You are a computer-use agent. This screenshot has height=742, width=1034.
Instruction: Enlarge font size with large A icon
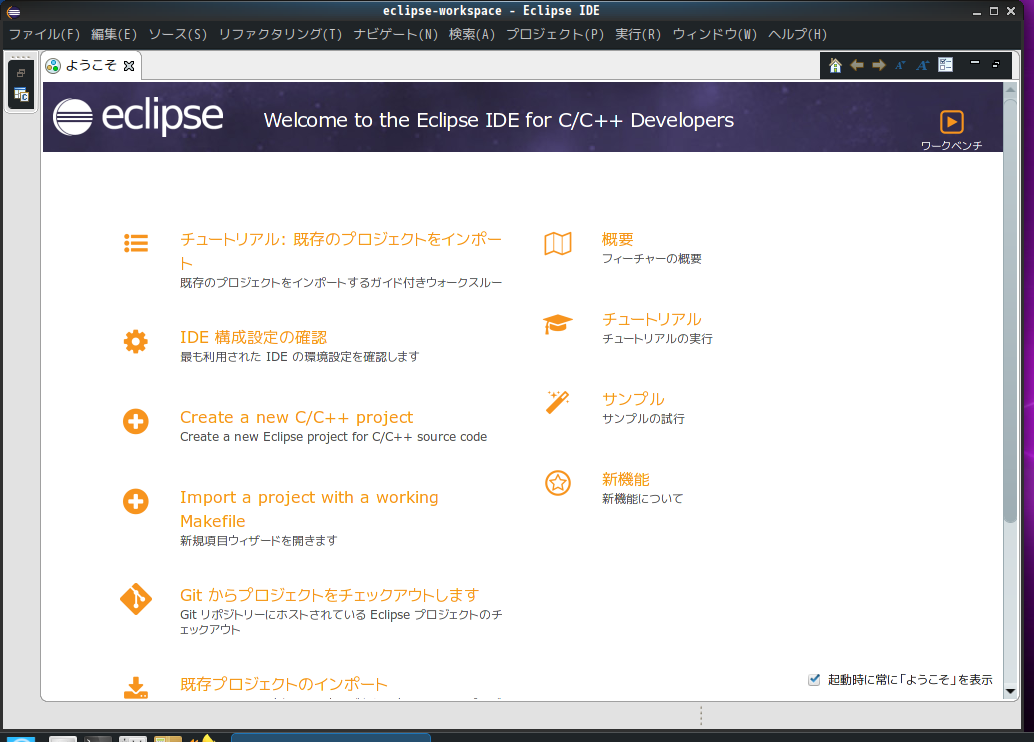923,65
